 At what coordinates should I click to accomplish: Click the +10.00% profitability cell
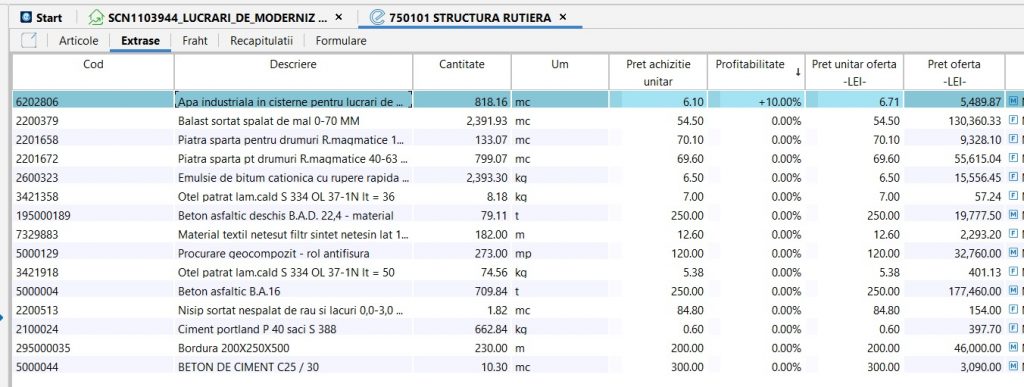click(756, 102)
